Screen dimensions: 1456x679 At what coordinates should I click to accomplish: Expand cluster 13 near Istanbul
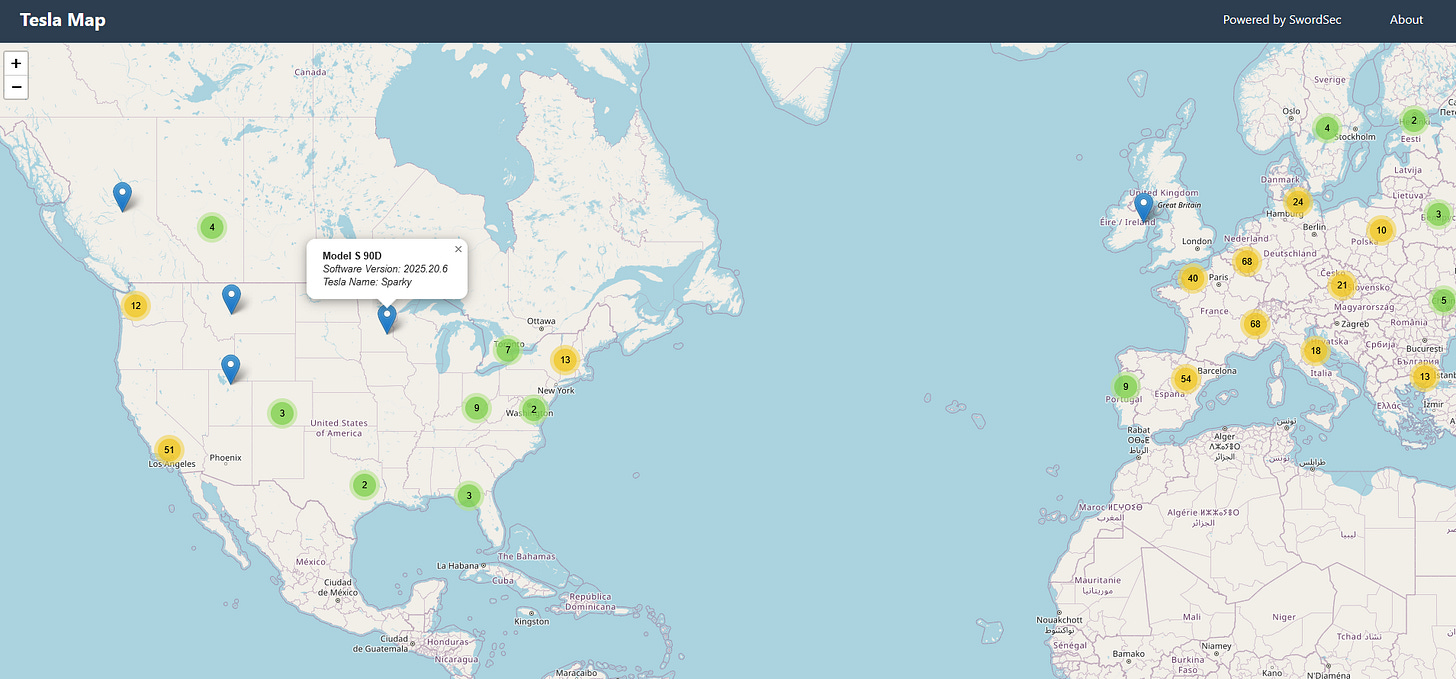1424,376
